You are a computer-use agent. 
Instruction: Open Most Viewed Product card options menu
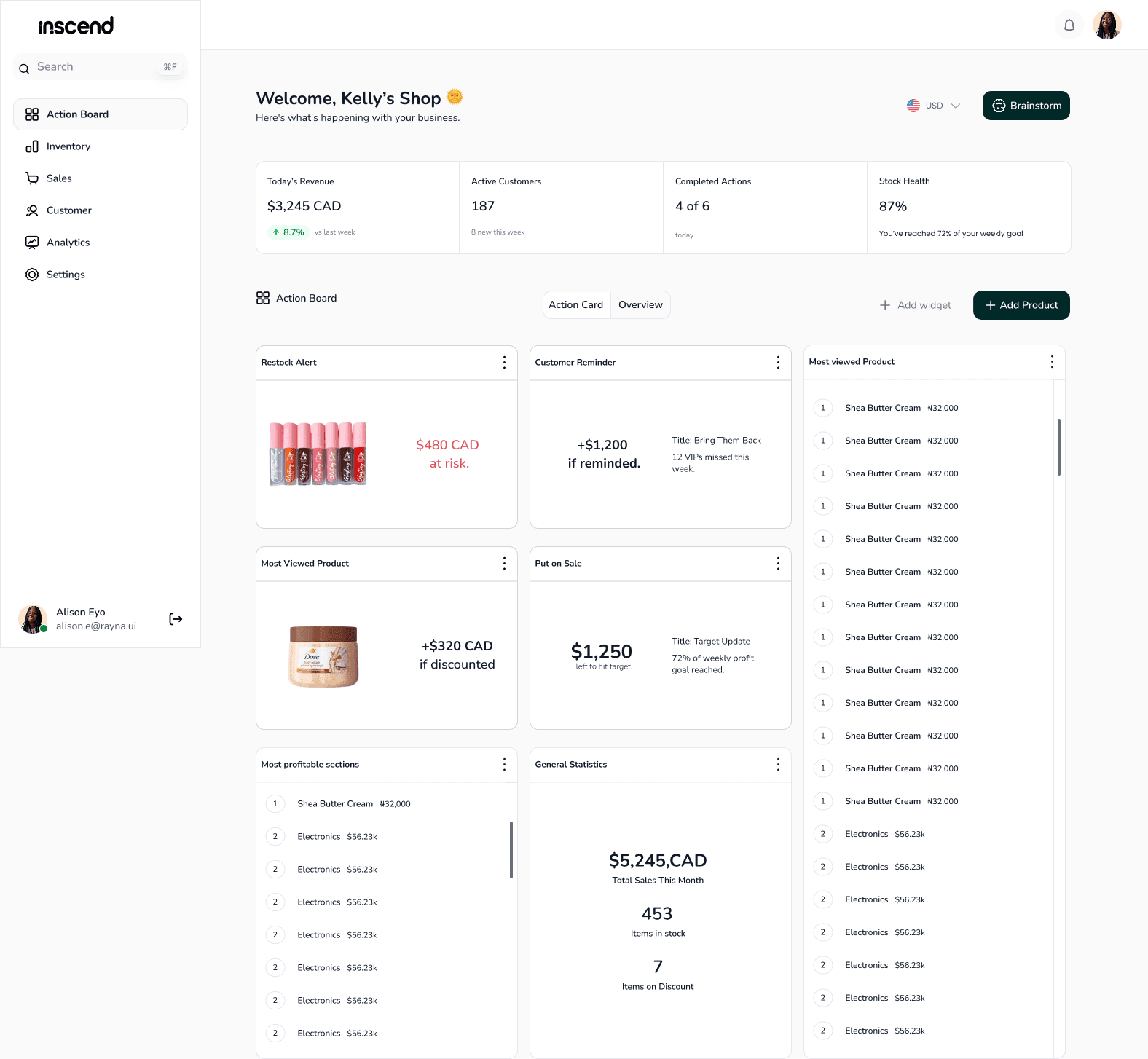[x=504, y=564]
